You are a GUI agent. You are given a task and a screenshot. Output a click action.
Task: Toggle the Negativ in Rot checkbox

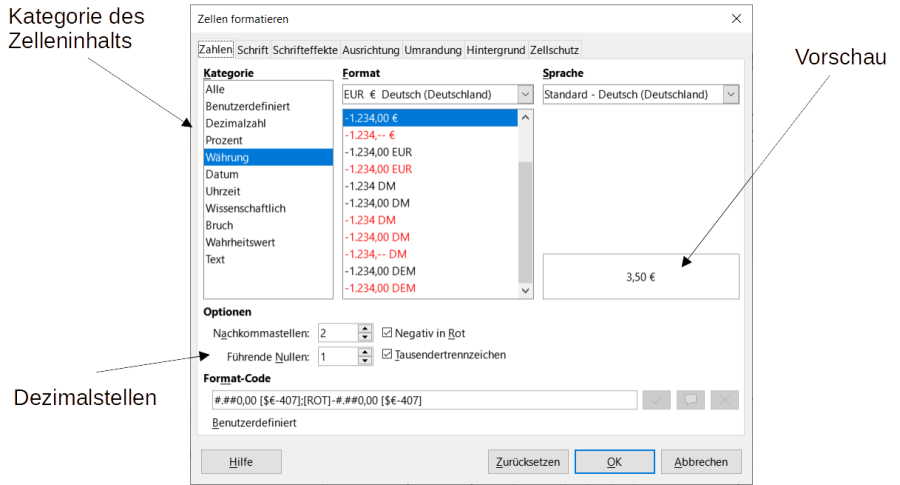pyautogui.click(x=389, y=333)
